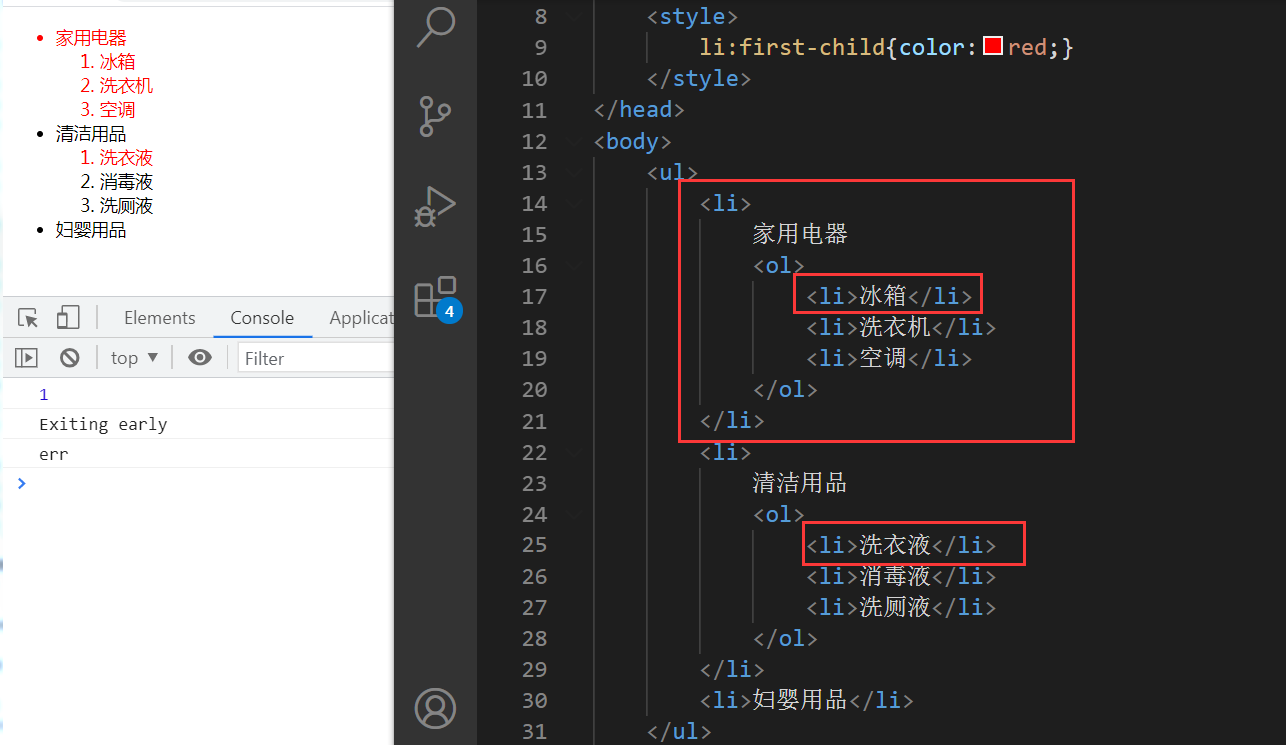The width and height of the screenshot is (1286, 745).
Task: Fold the ol block on line 16
Action: click(x=574, y=265)
